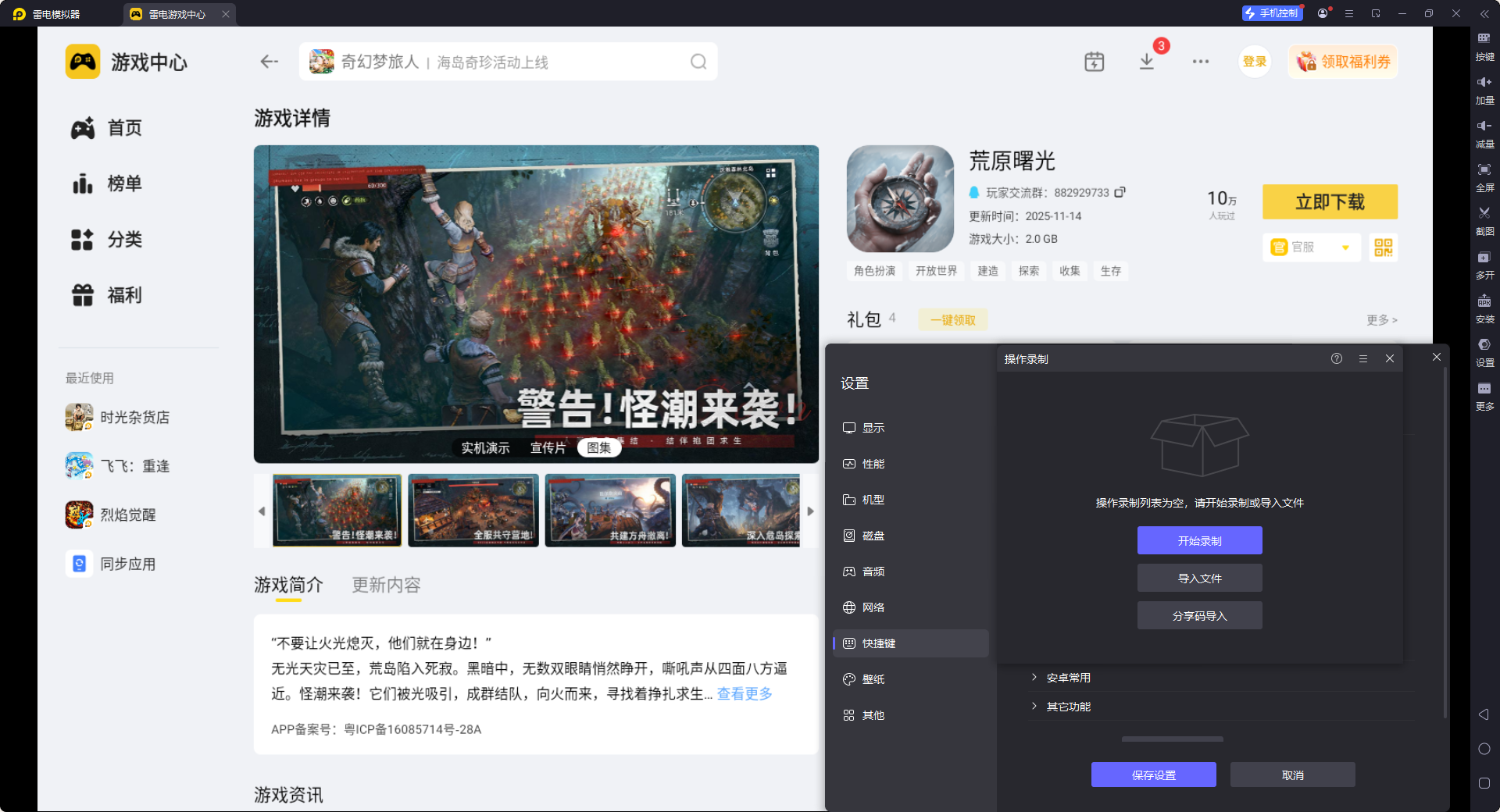Select the 磁盘 disk settings category icon
The width and height of the screenshot is (1500, 812).
tap(850, 536)
